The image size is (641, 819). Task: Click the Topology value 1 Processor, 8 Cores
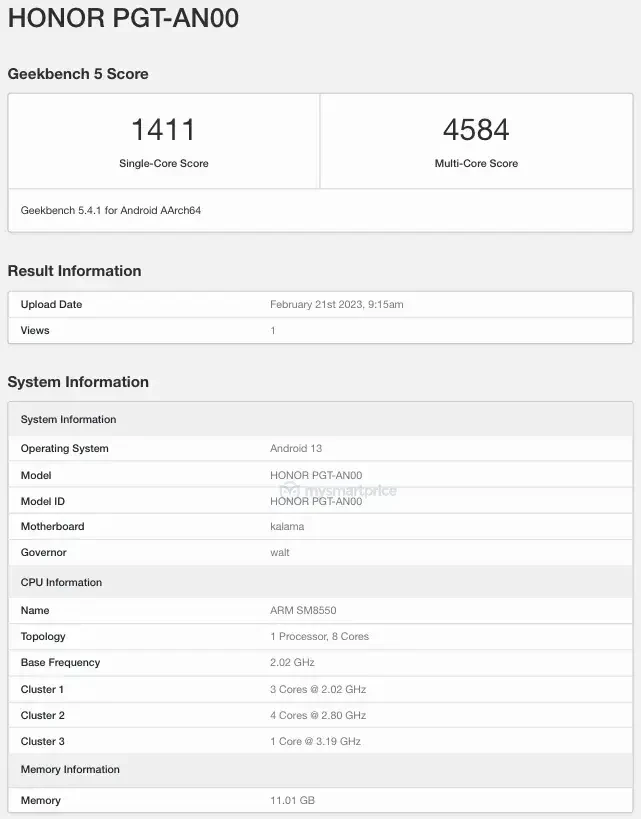(x=320, y=636)
